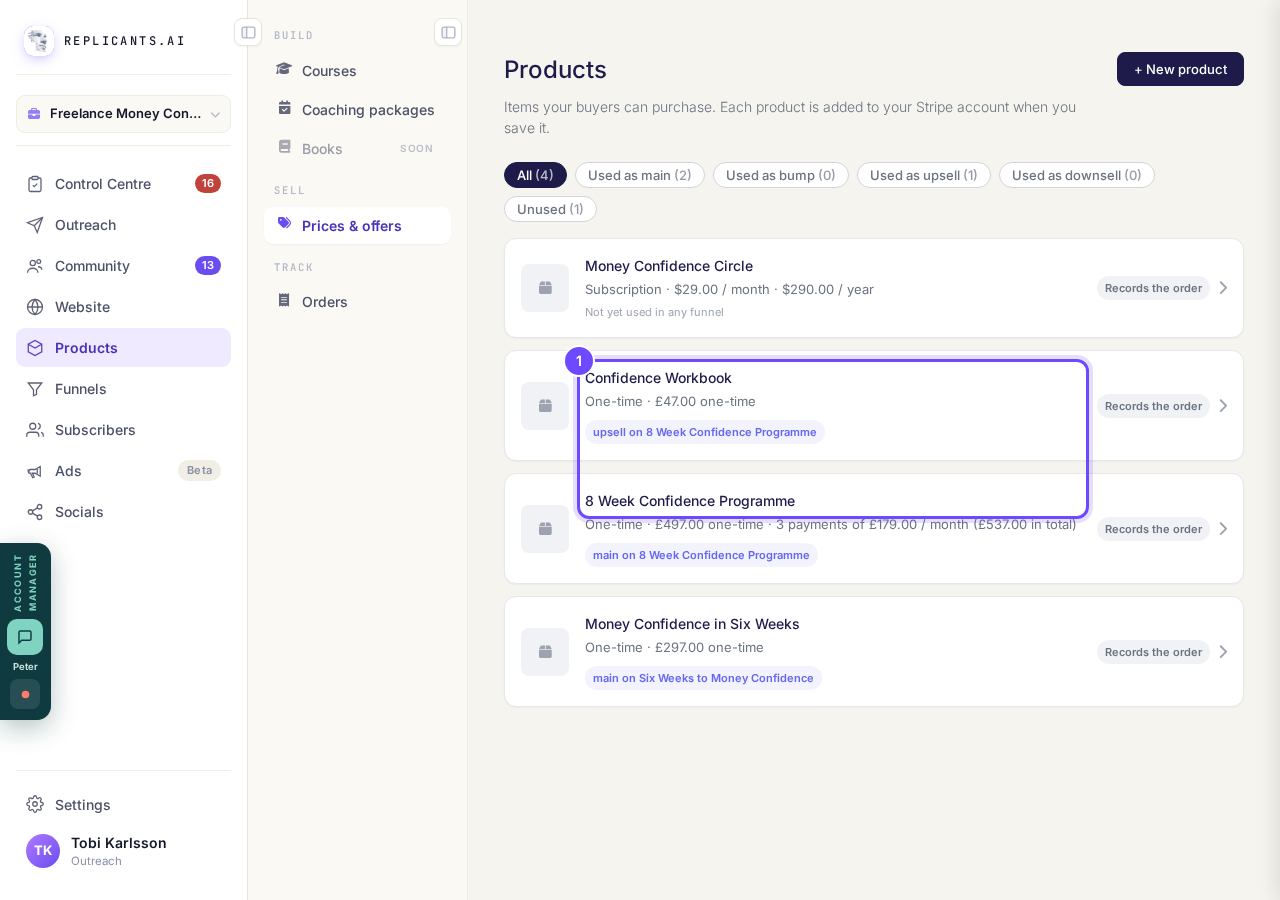The image size is (1280, 900).
Task: Click 'Not yet used in any funnel' text
Action: point(654,312)
